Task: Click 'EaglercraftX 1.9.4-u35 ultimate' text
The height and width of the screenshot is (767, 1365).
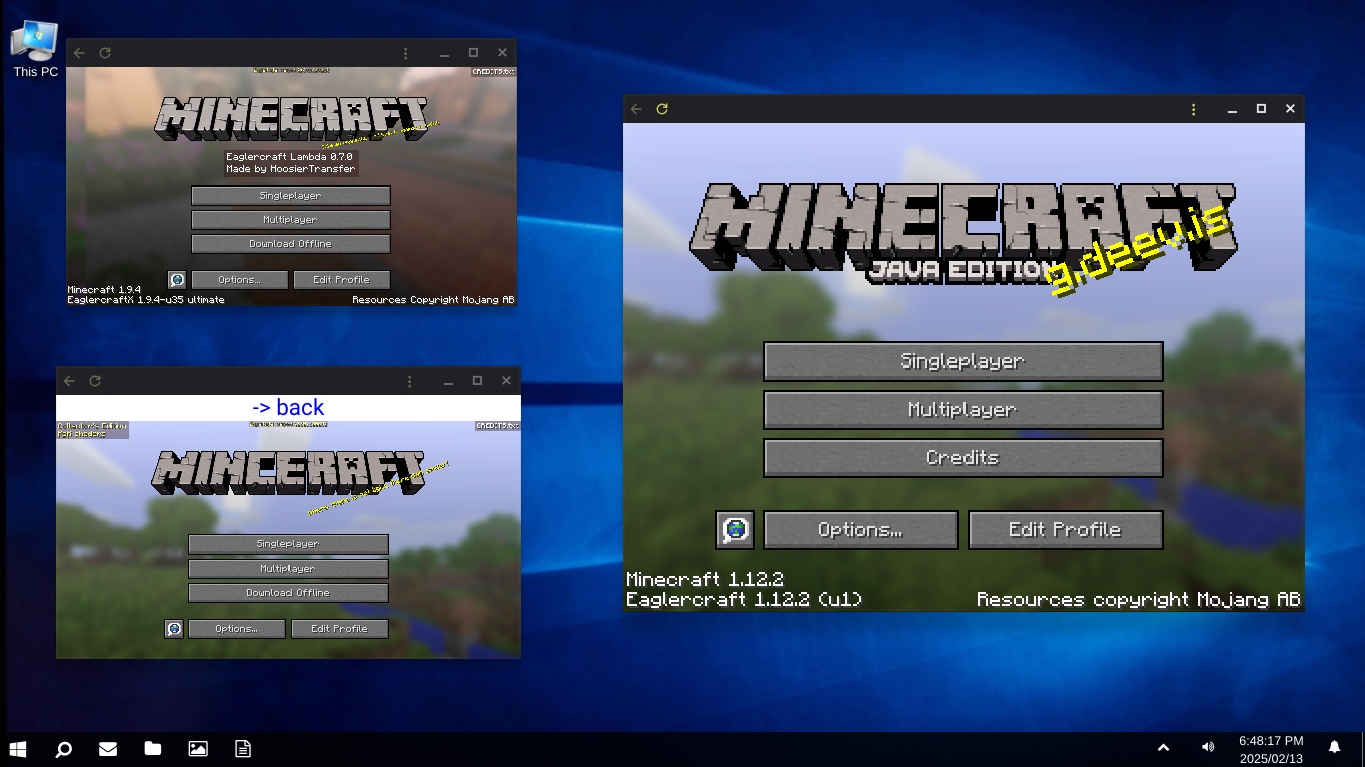Action: tap(146, 300)
